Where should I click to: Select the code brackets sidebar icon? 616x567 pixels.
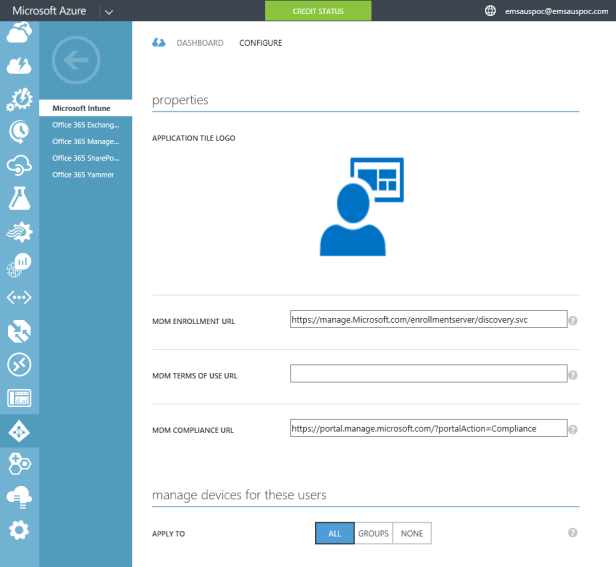click(19, 298)
